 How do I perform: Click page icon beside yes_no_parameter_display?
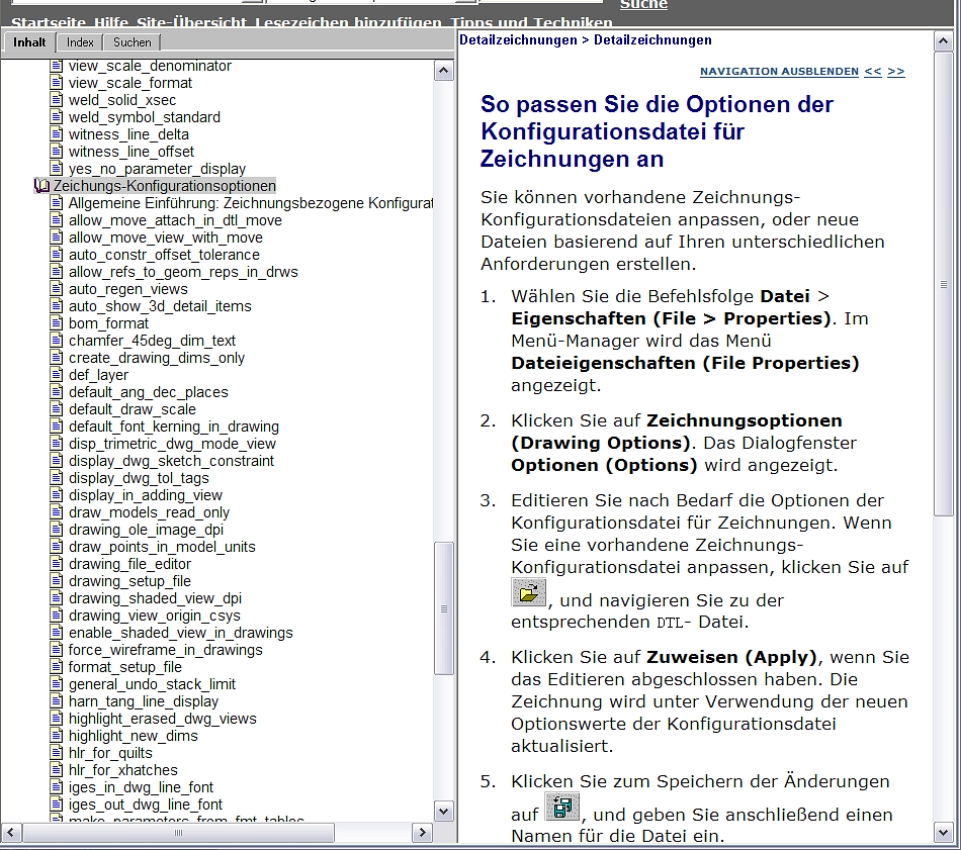coord(56,169)
